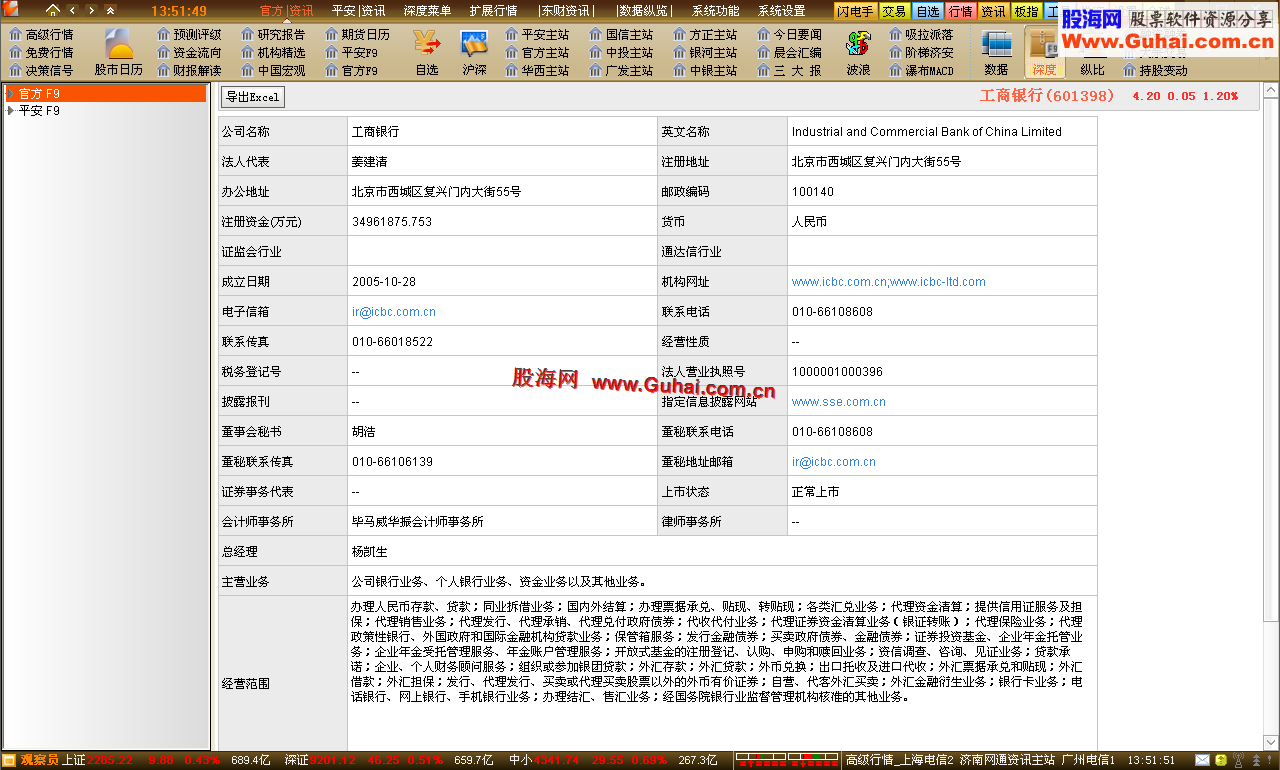The height and width of the screenshot is (770, 1280).
Task: Switch to 平安|资讯 menu tab
Action: pyautogui.click(x=358, y=11)
